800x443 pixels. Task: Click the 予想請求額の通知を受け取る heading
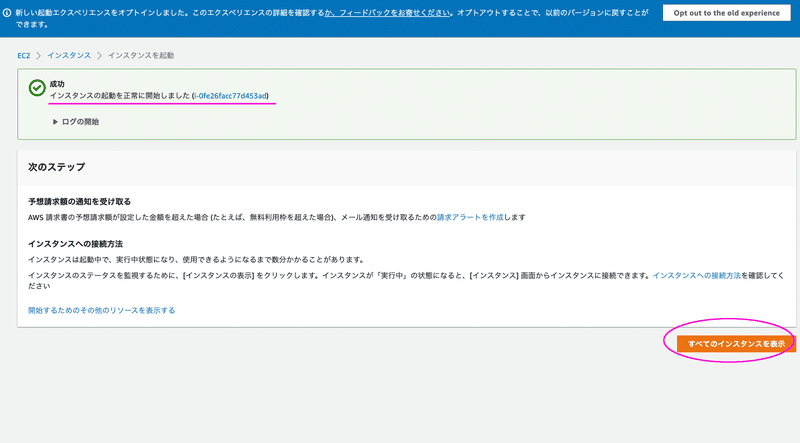[80, 201]
